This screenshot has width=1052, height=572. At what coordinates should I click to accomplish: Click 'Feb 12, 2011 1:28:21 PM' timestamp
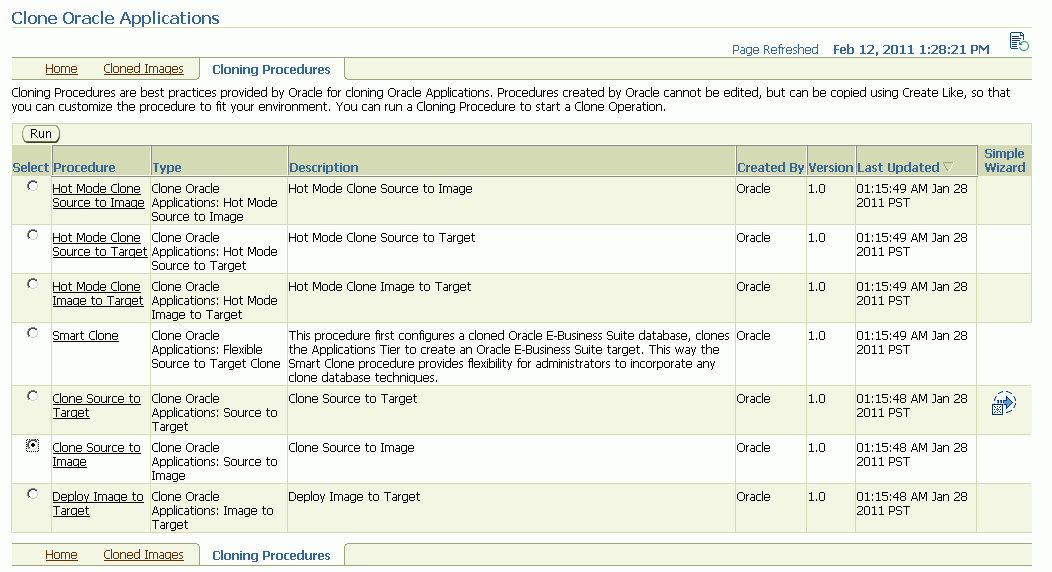pyautogui.click(x=911, y=50)
